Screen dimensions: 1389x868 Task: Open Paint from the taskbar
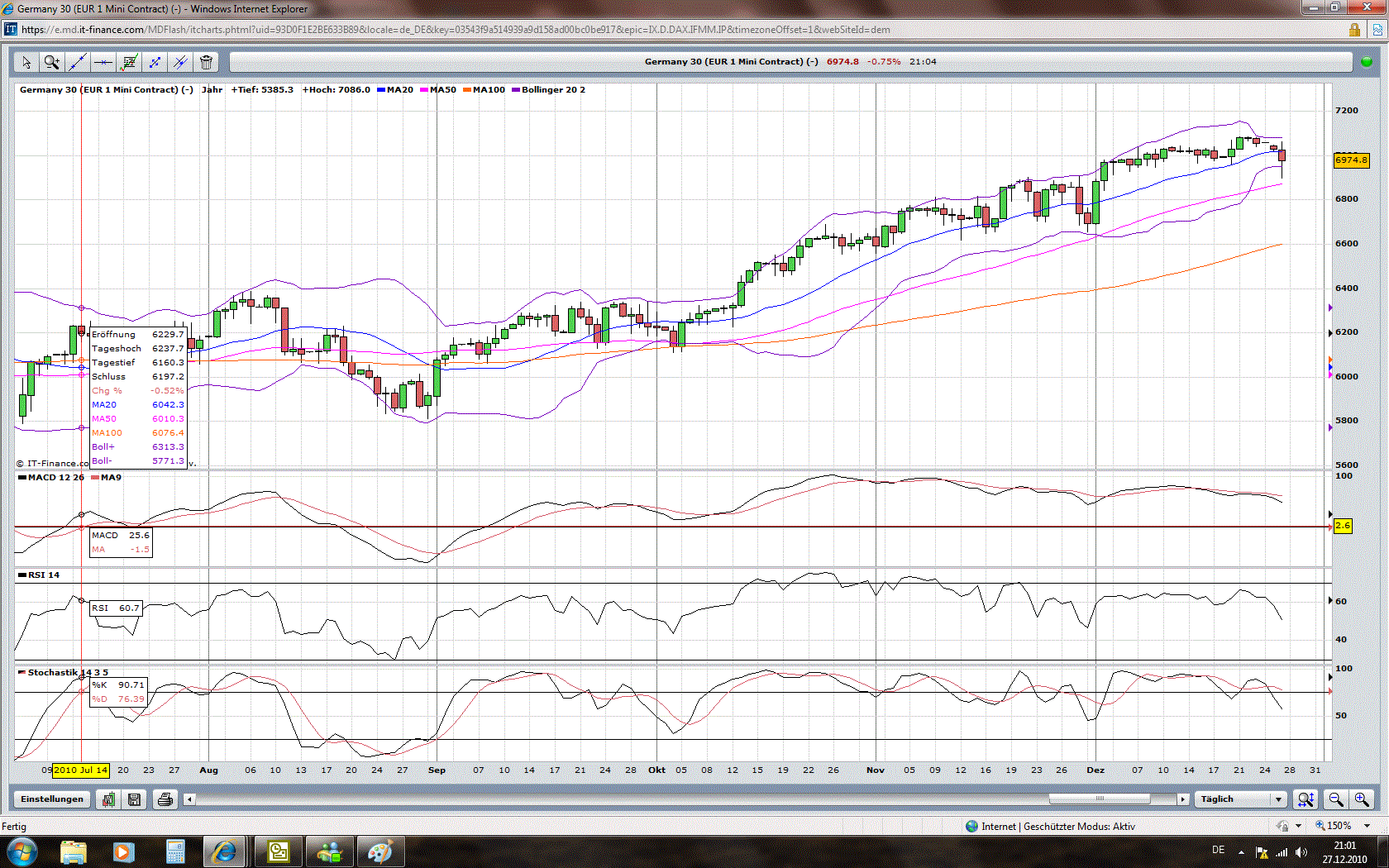pyautogui.click(x=380, y=851)
